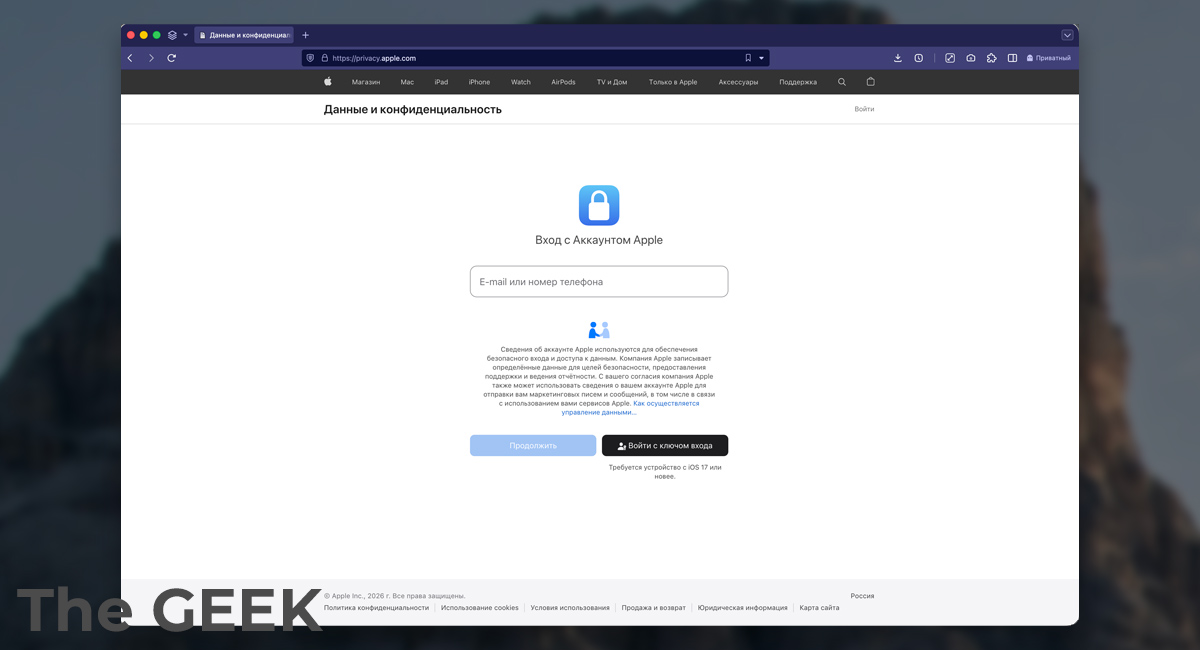Click the reload page icon

click(172, 58)
